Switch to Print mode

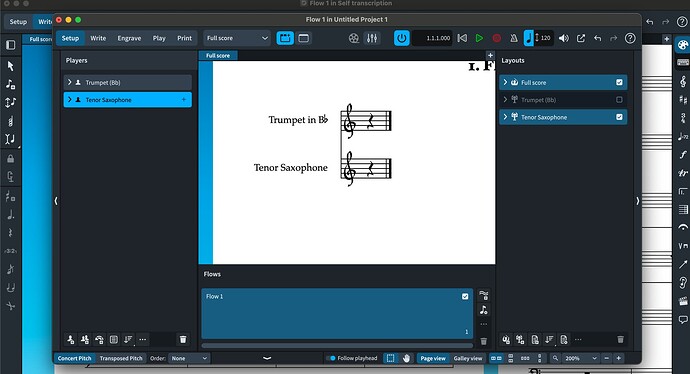pyautogui.click(x=184, y=38)
